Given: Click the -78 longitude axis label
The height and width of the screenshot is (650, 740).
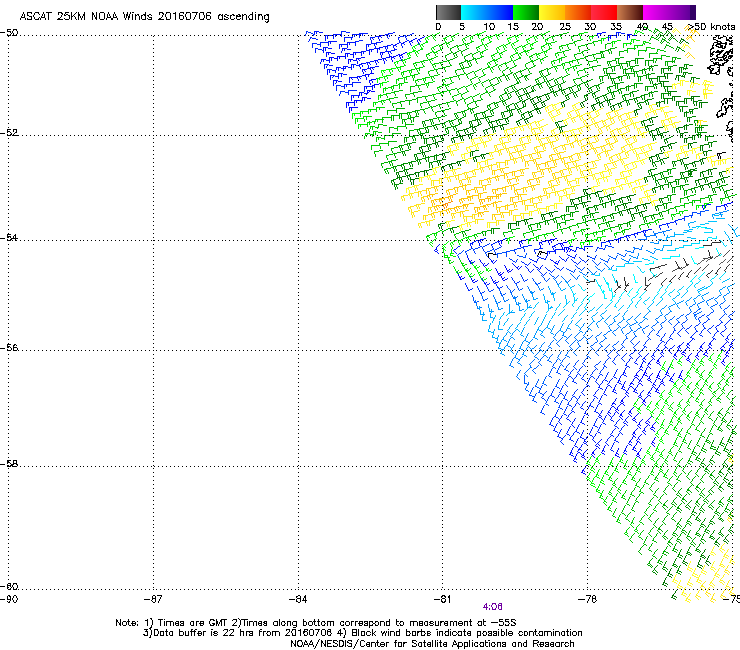Looking at the screenshot, I should pos(588,599).
